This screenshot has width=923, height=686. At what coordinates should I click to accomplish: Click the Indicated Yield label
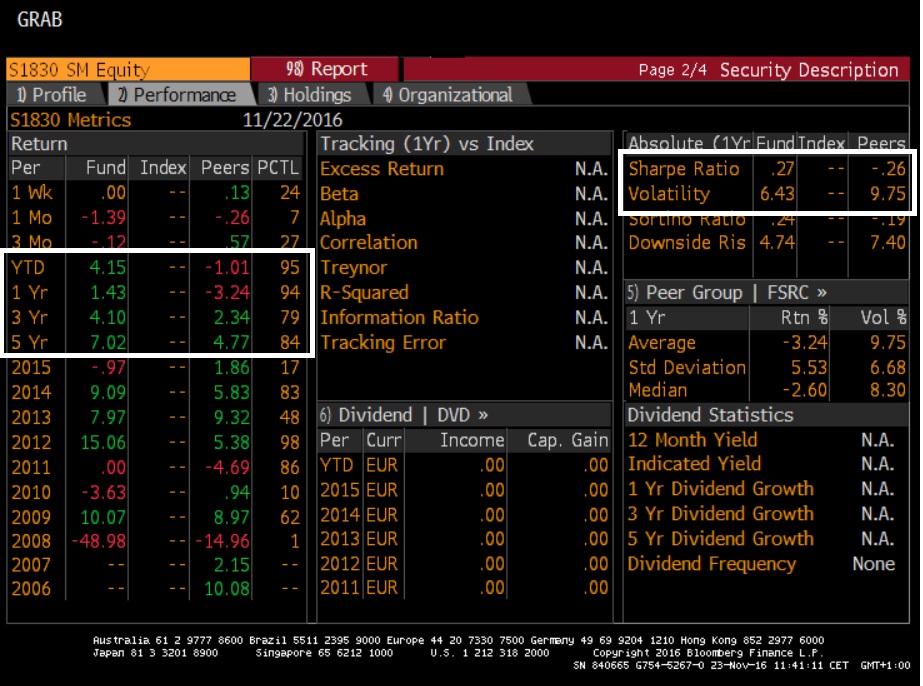pyautogui.click(x=695, y=464)
